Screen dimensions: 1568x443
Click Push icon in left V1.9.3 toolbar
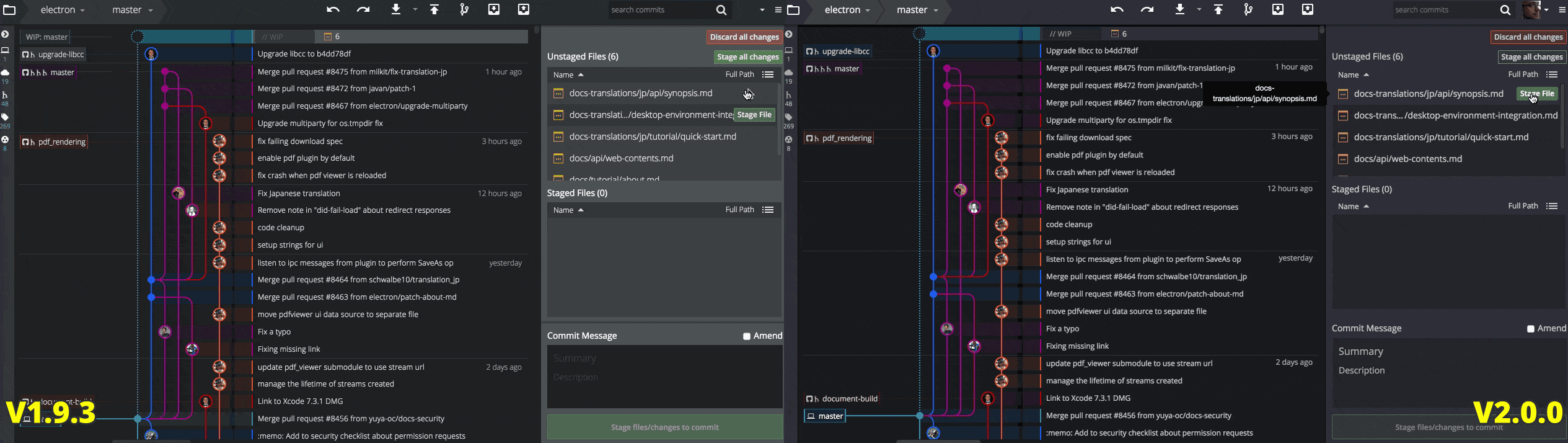(x=434, y=9)
